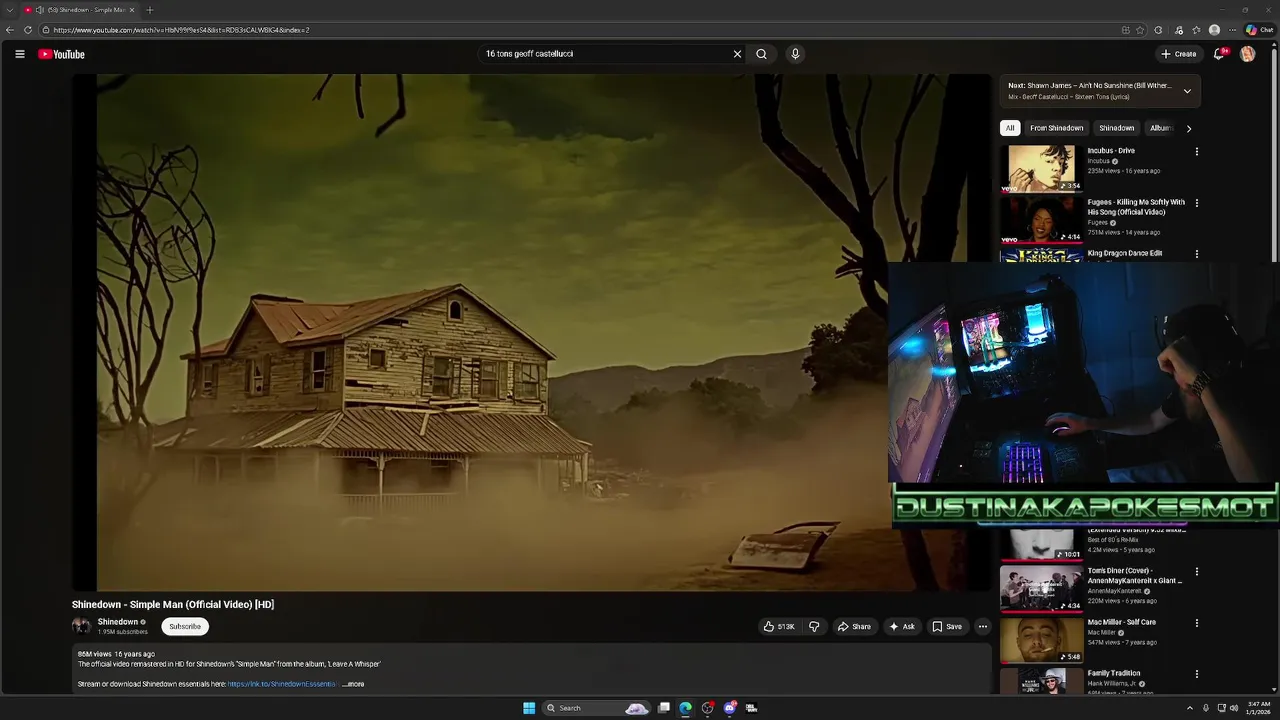Open Edge Copilot Chat button
The width and height of the screenshot is (1280, 720).
tap(1258, 30)
